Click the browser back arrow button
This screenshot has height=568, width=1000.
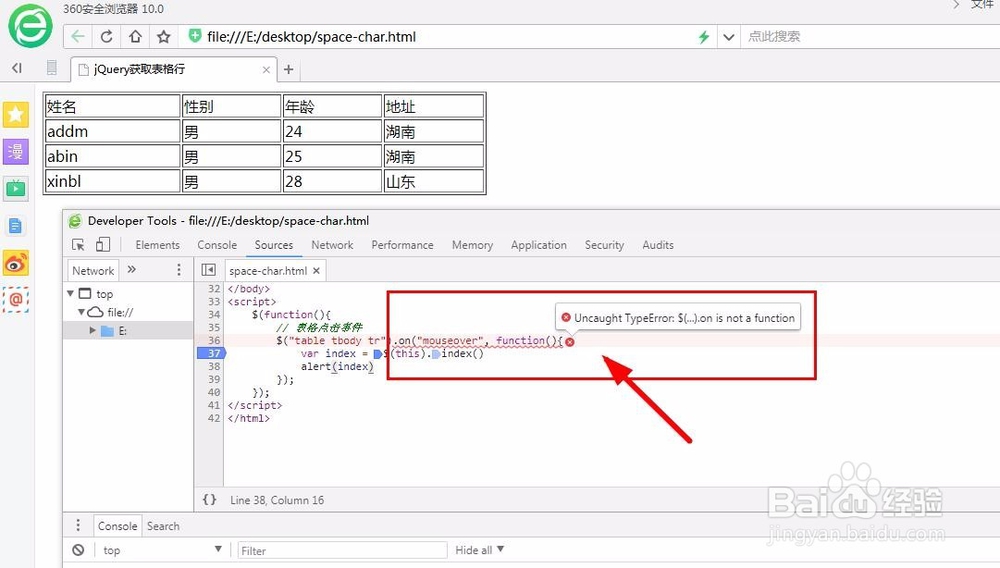coord(78,36)
